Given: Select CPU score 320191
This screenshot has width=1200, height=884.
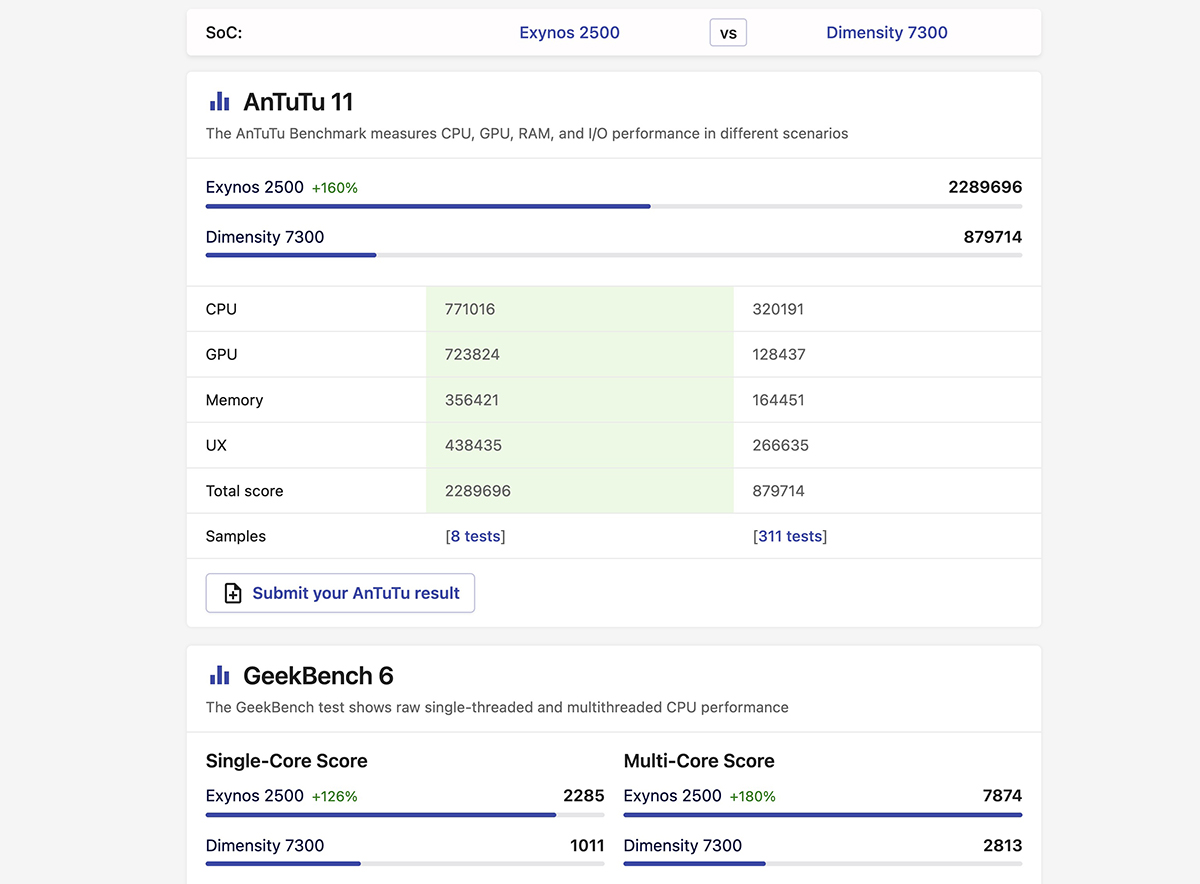Looking at the screenshot, I should click(x=778, y=309).
